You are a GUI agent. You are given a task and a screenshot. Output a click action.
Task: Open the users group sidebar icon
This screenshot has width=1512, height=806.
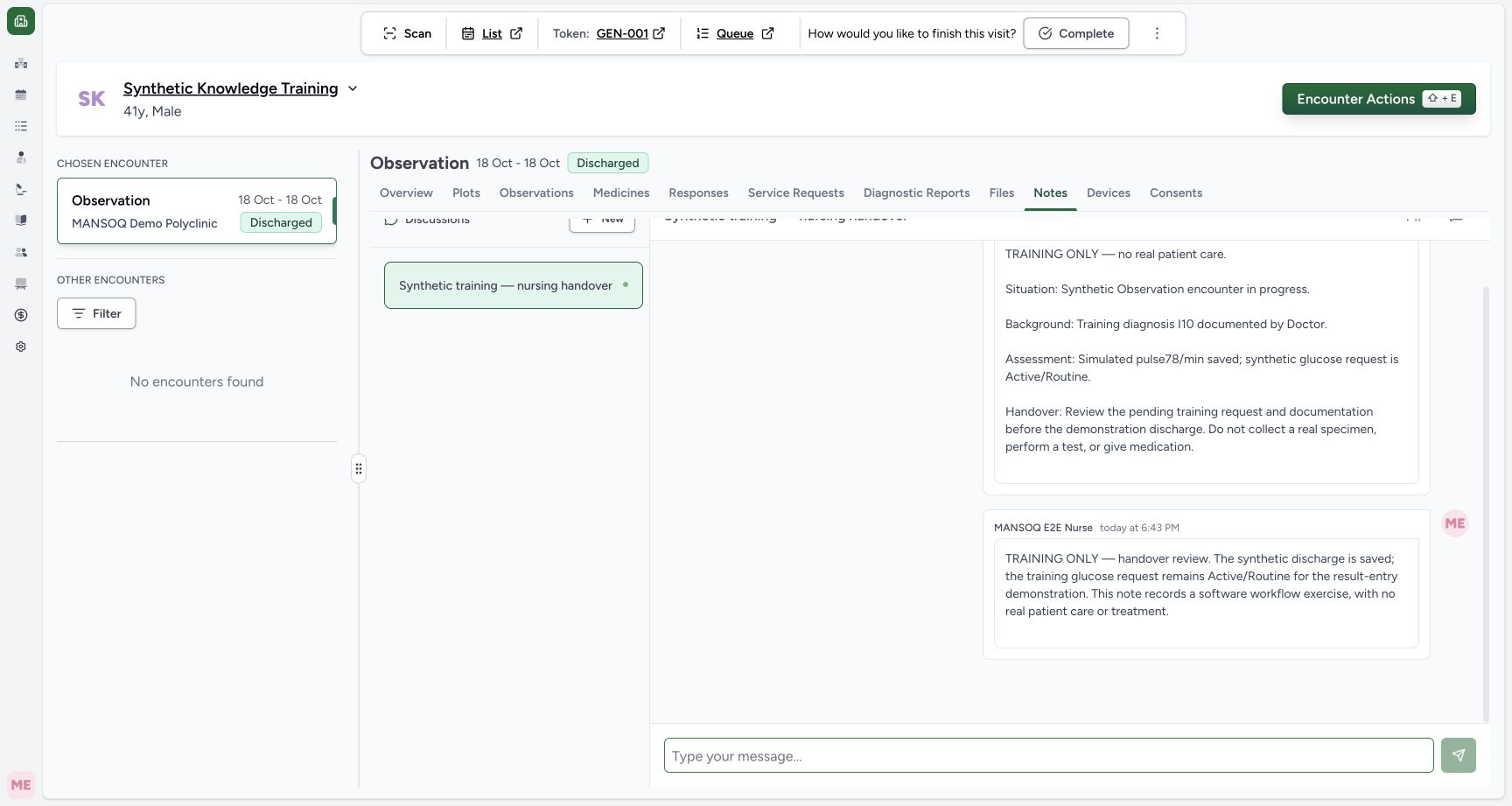(x=21, y=252)
